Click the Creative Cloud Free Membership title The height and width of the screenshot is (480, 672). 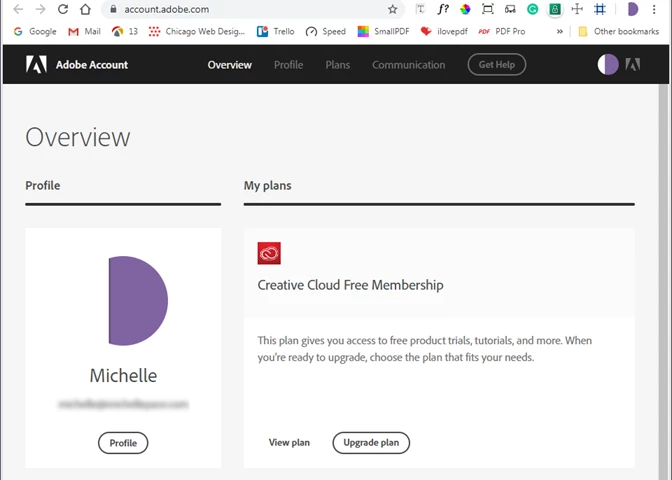[351, 285]
